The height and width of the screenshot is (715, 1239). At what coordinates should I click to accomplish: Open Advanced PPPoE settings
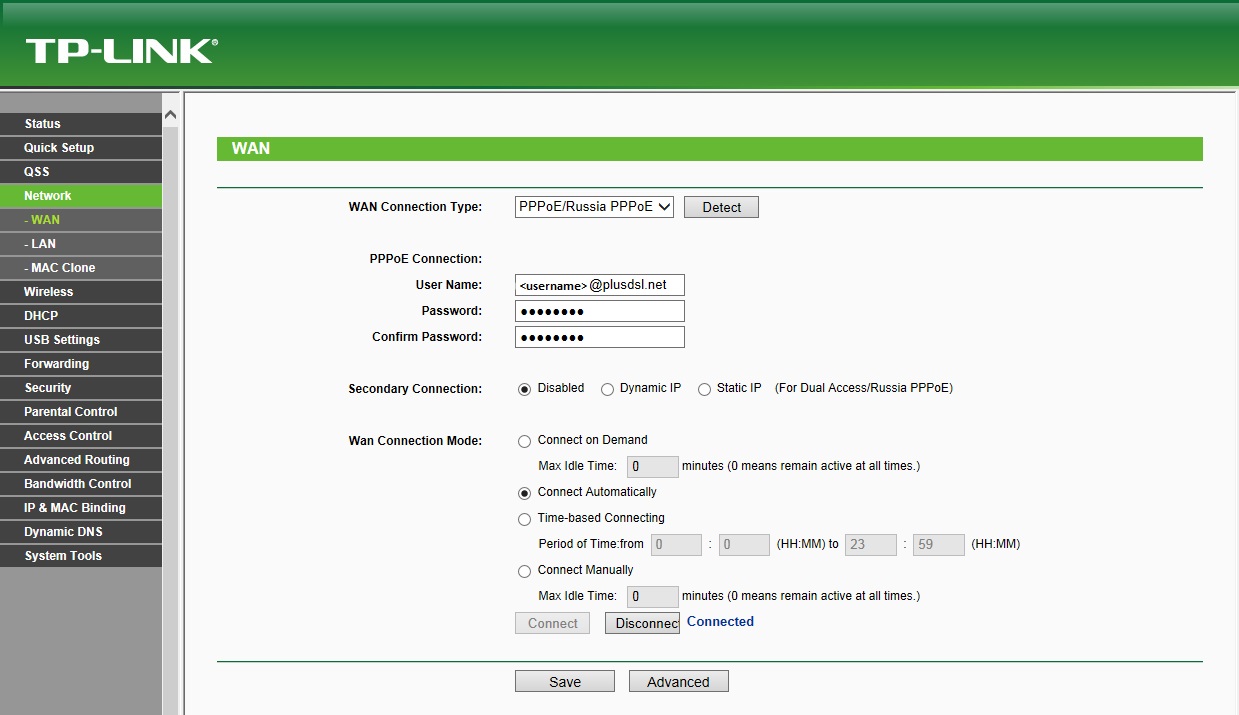[678, 682]
